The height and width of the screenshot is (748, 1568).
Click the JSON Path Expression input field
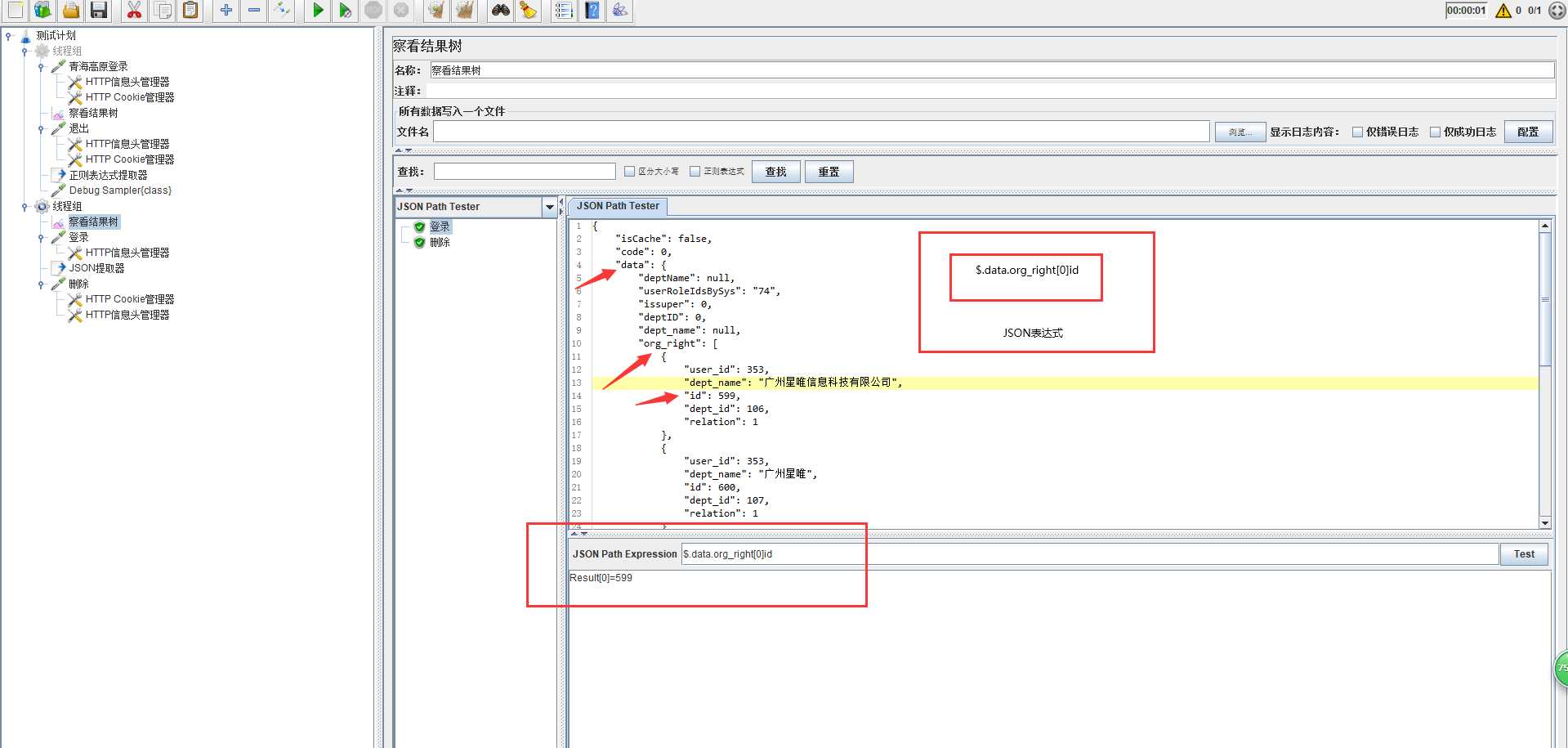tap(1090, 554)
